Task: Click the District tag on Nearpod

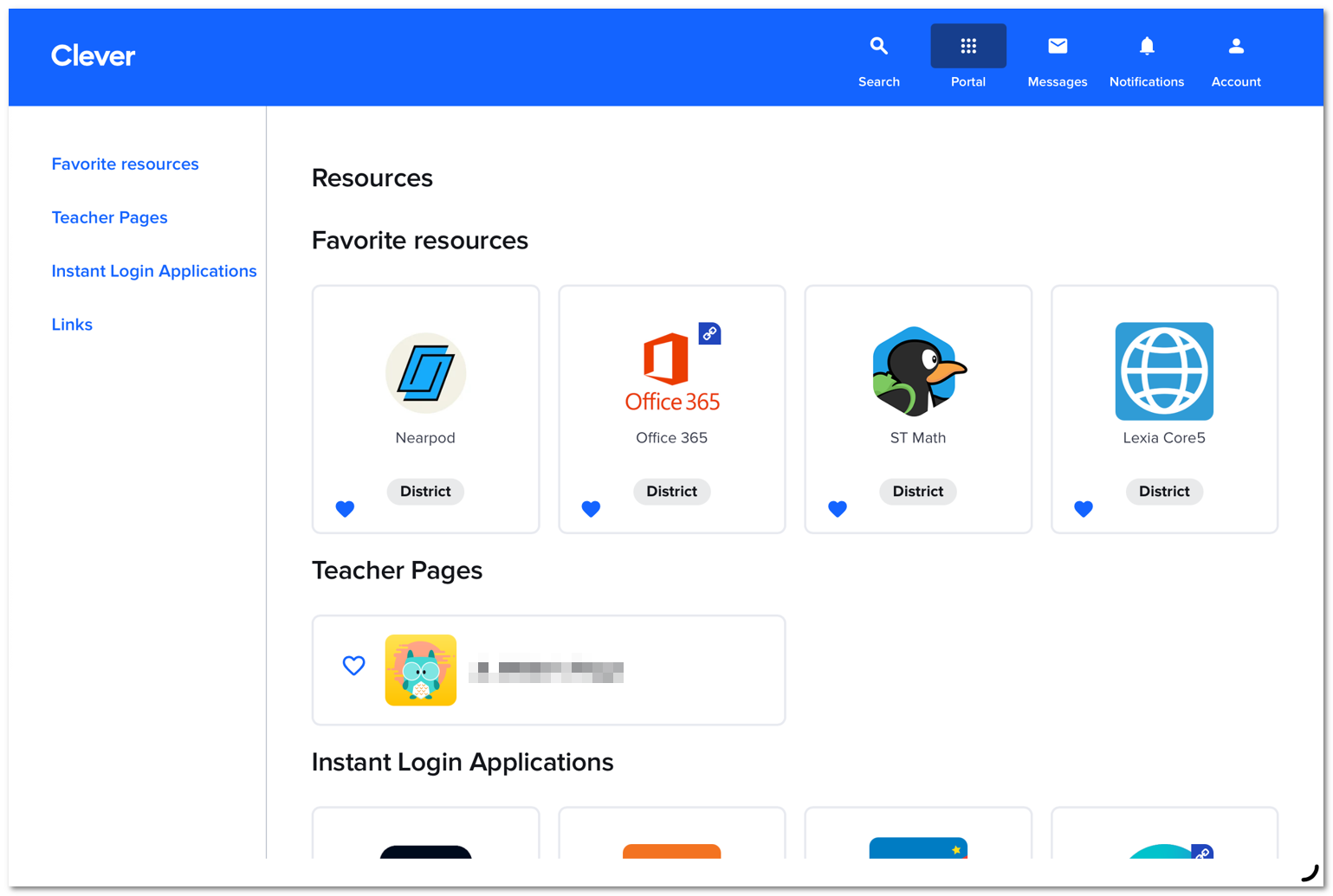Action: [x=425, y=492]
